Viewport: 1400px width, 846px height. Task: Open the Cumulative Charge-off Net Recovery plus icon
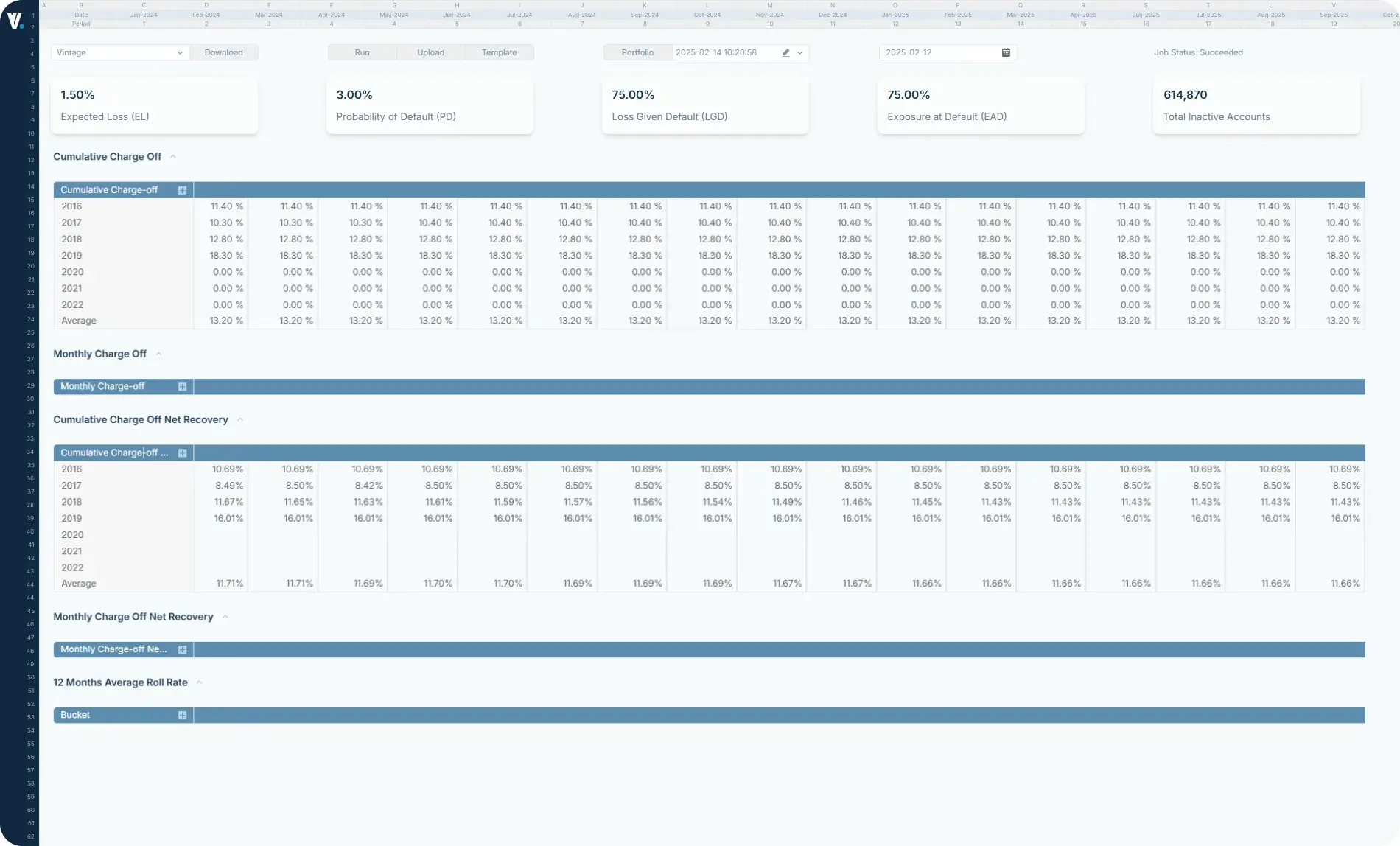tap(182, 452)
